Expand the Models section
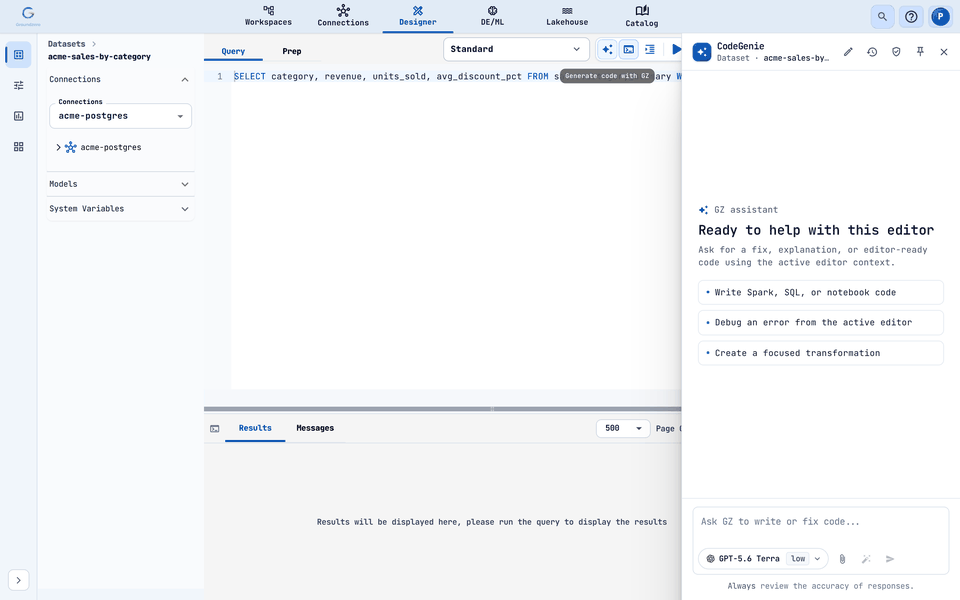 [120, 184]
